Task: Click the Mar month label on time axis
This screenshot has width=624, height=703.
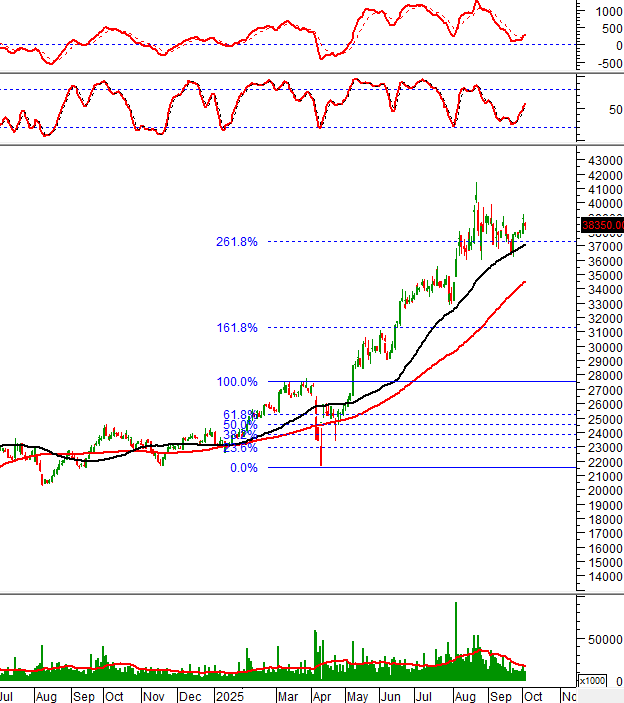Action: click(286, 695)
